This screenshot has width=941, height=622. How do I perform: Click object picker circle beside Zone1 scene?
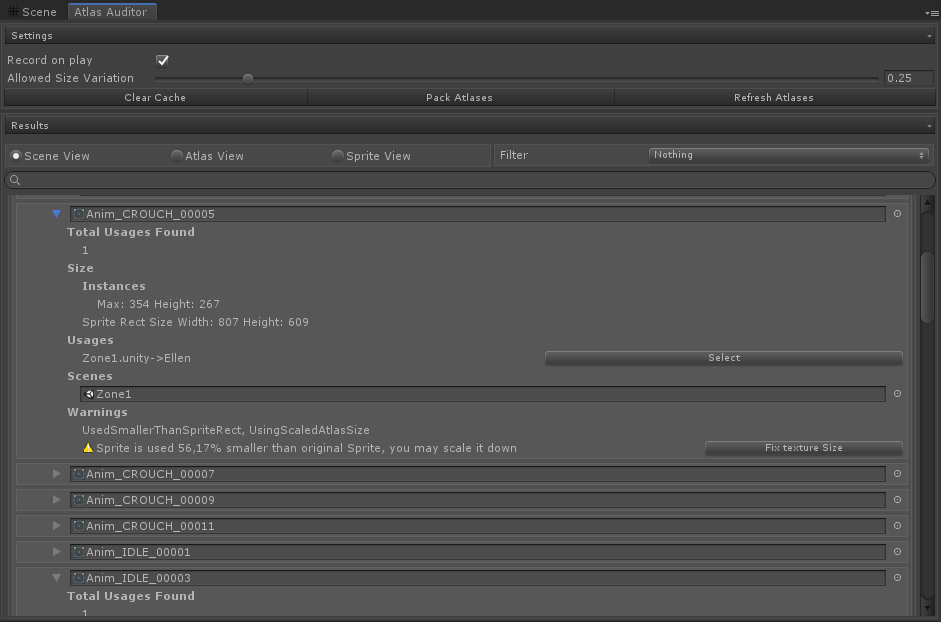coord(897,394)
